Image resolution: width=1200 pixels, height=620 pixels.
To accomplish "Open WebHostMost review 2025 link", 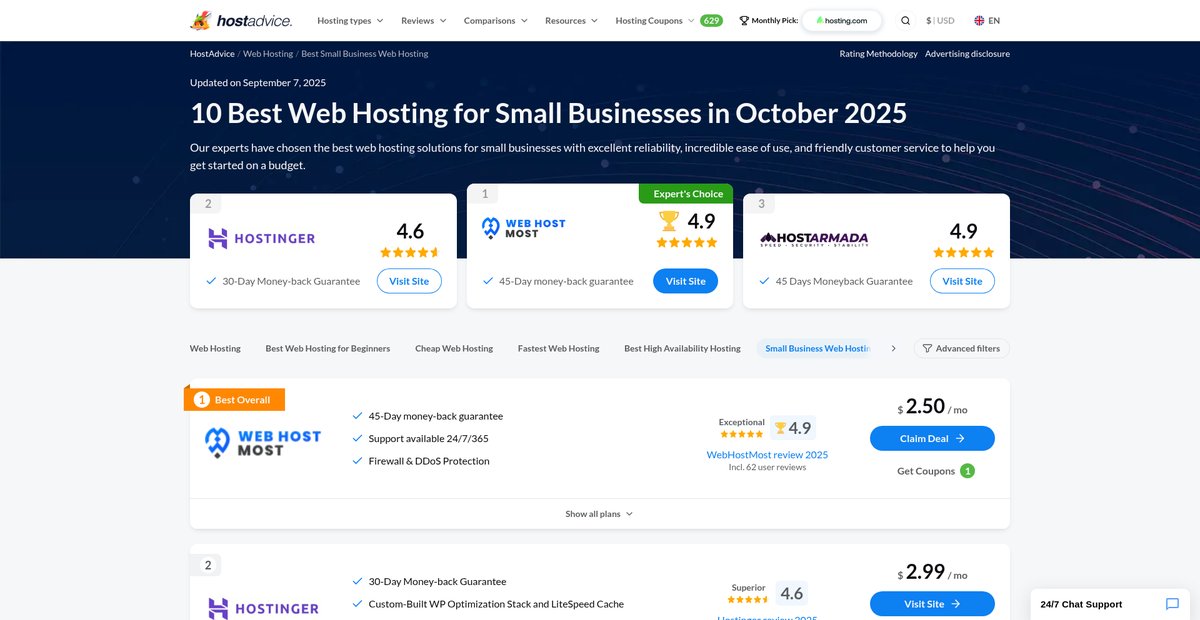I will 767,454.
